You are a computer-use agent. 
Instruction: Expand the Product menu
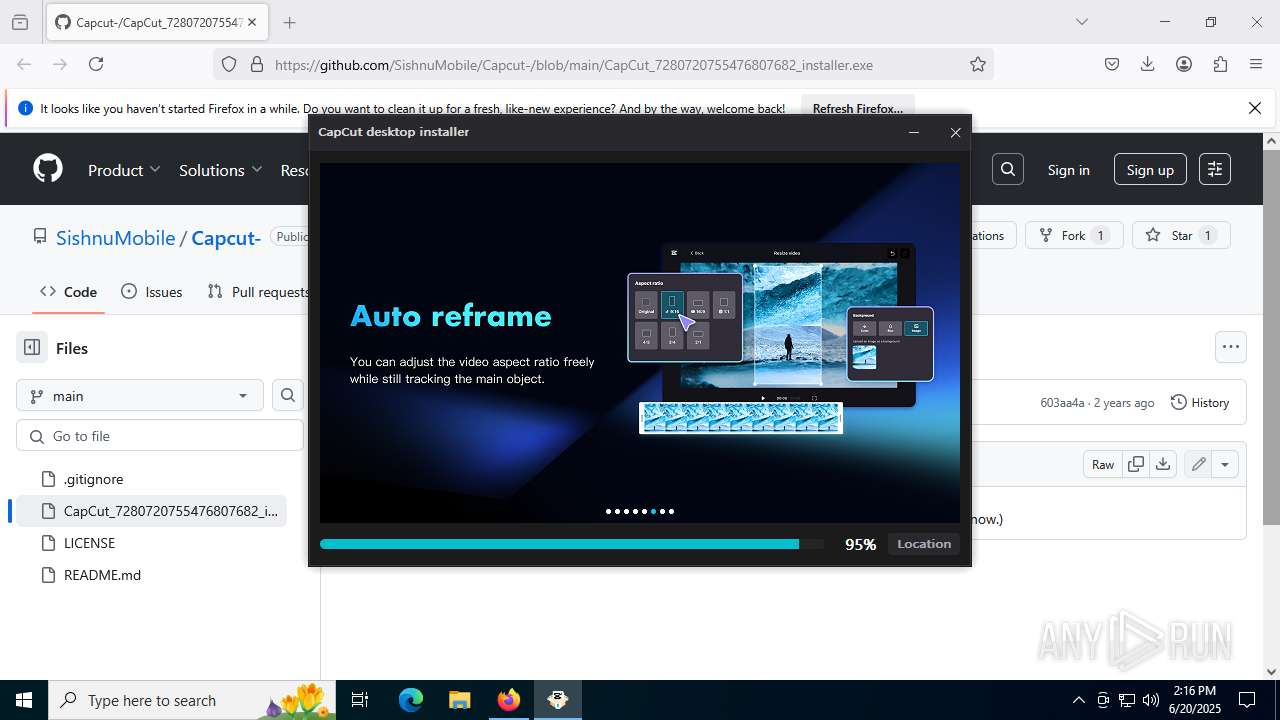tap(124, 170)
